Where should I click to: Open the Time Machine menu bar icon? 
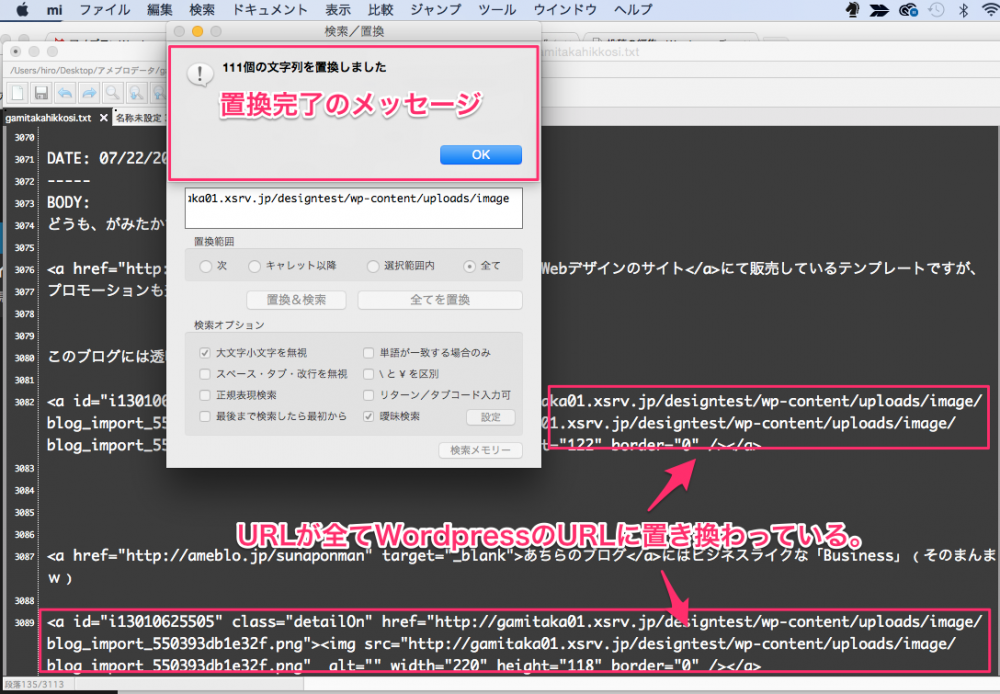coord(936,10)
